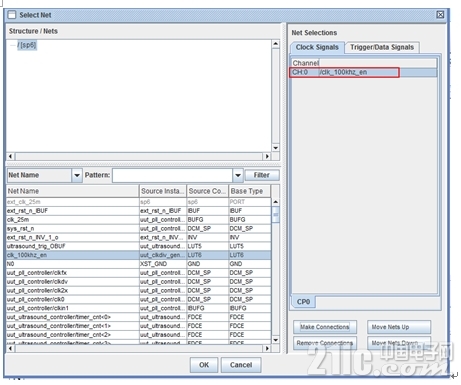Select net row ext_rst_n_IBUF
This screenshot has width=461, height=385.
pyautogui.click(x=138, y=211)
